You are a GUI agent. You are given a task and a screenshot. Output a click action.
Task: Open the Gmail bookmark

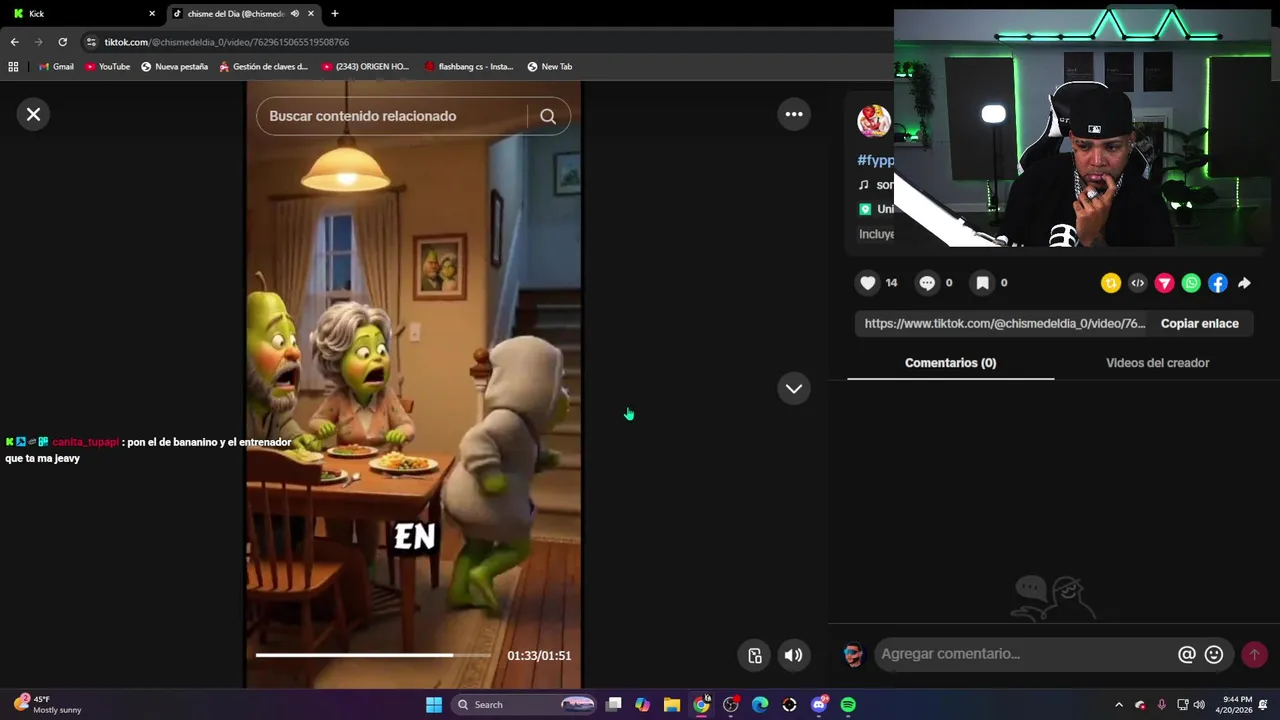tap(56, 67)
